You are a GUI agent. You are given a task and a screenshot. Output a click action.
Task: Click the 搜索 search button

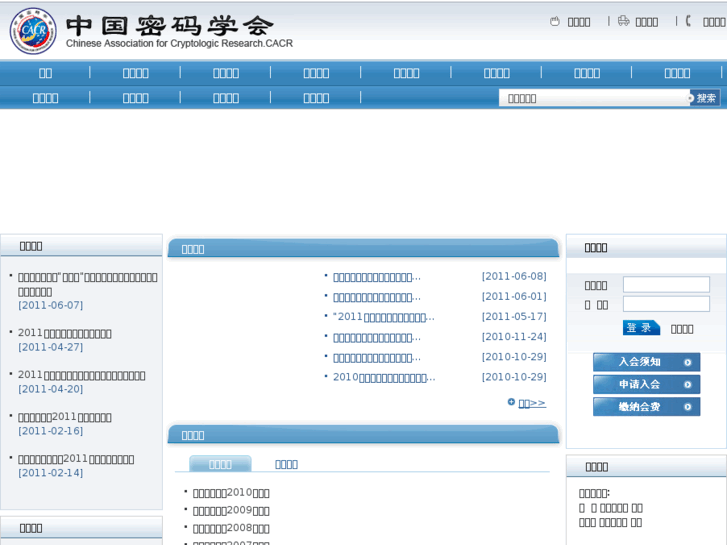[705, 98]
